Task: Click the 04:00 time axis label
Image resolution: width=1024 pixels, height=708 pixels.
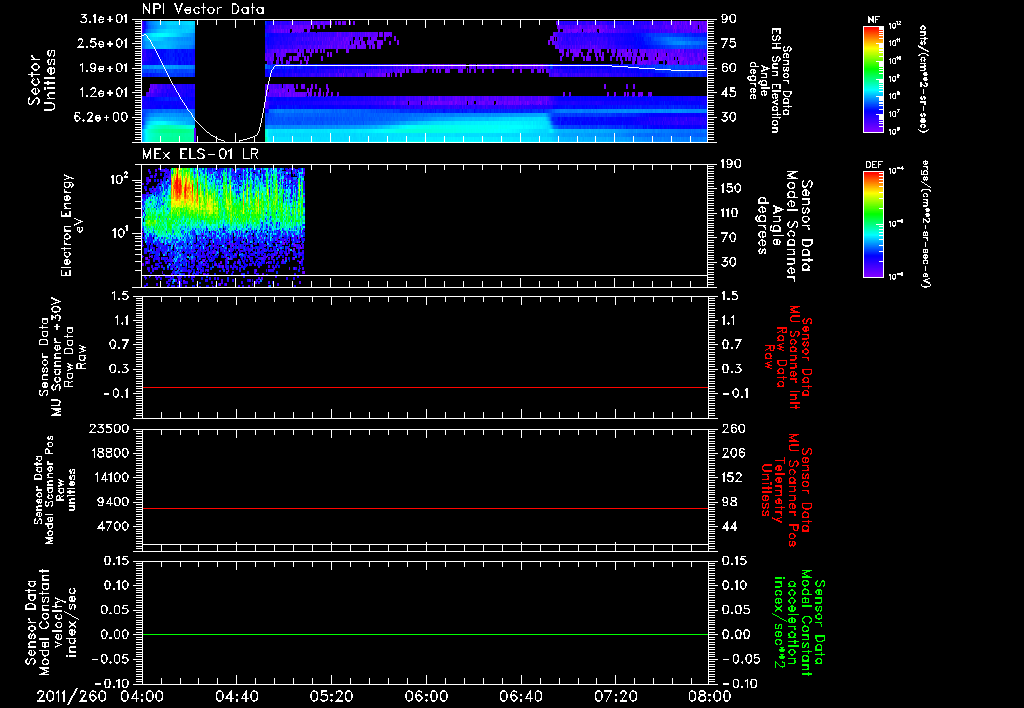Action: 142,696
